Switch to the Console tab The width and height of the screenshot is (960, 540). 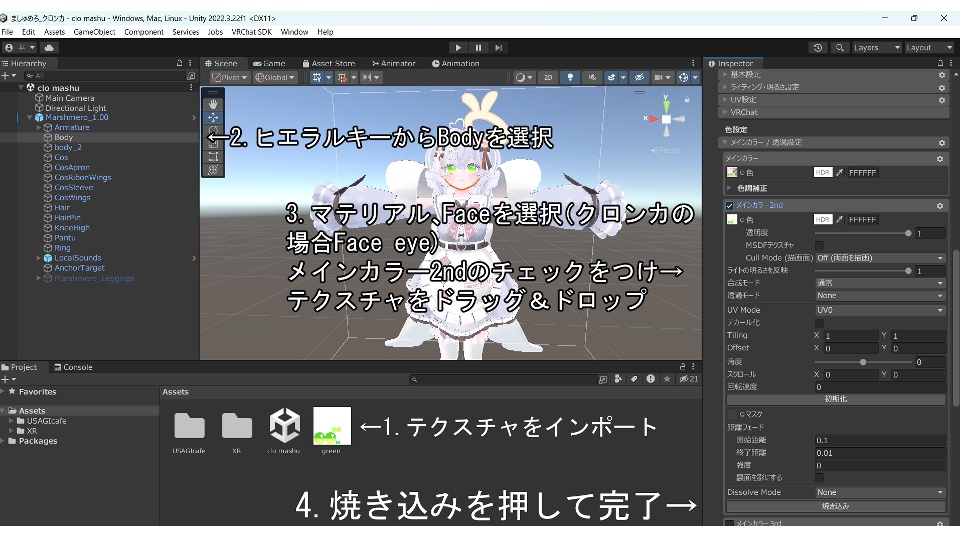pos(73,367)
